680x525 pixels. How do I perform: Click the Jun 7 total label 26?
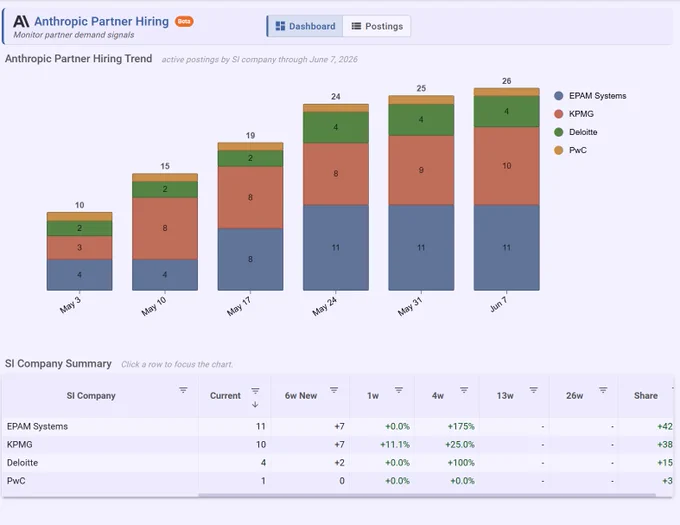(507, 81)
